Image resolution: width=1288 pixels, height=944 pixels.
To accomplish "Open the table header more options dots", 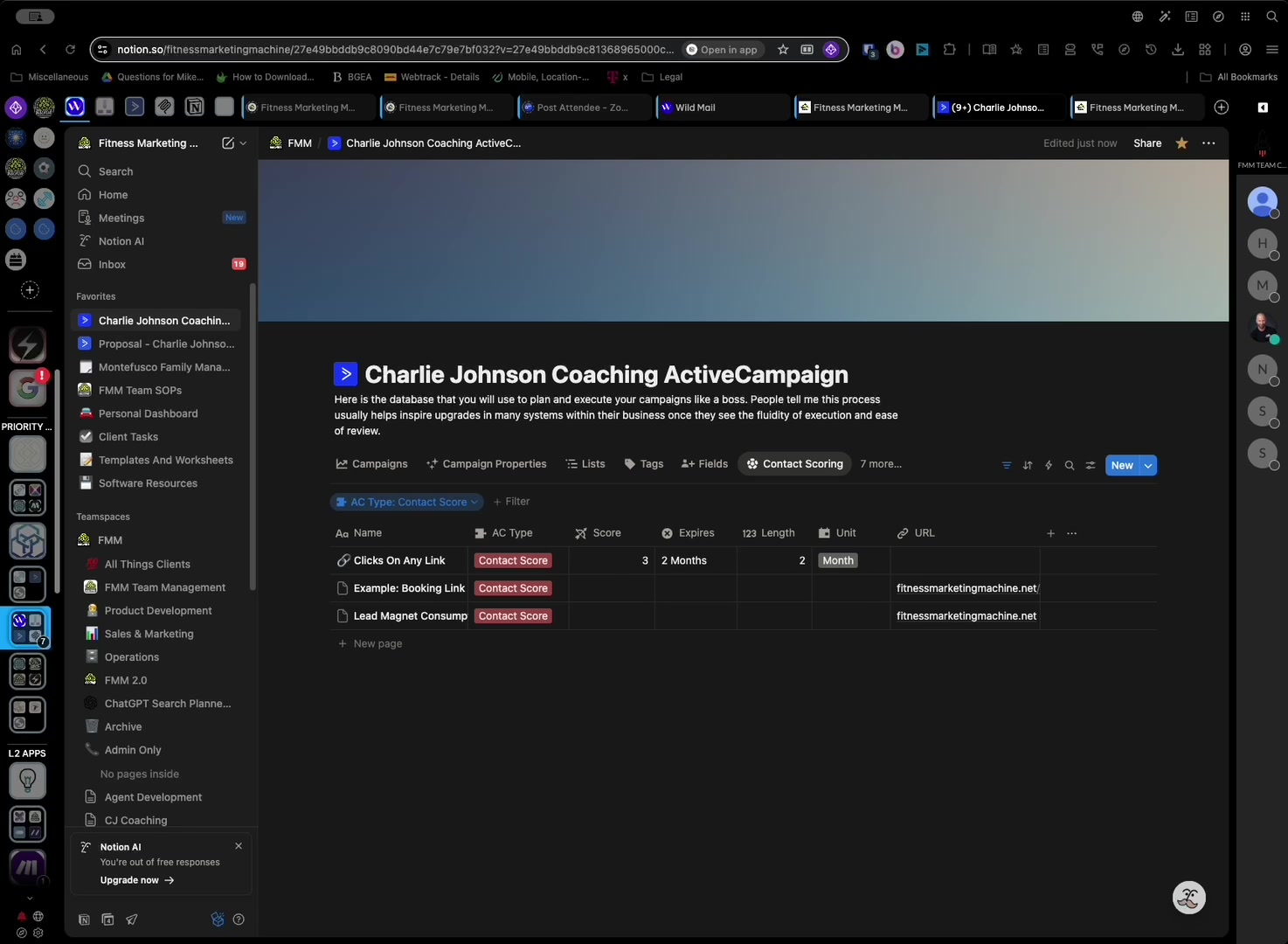I will click(x=1072, y=533).
